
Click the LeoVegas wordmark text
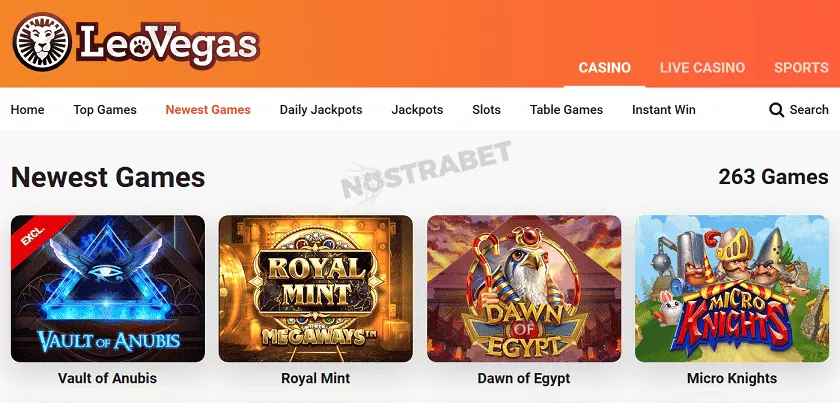pyautogui.click(x=168, y=43)
